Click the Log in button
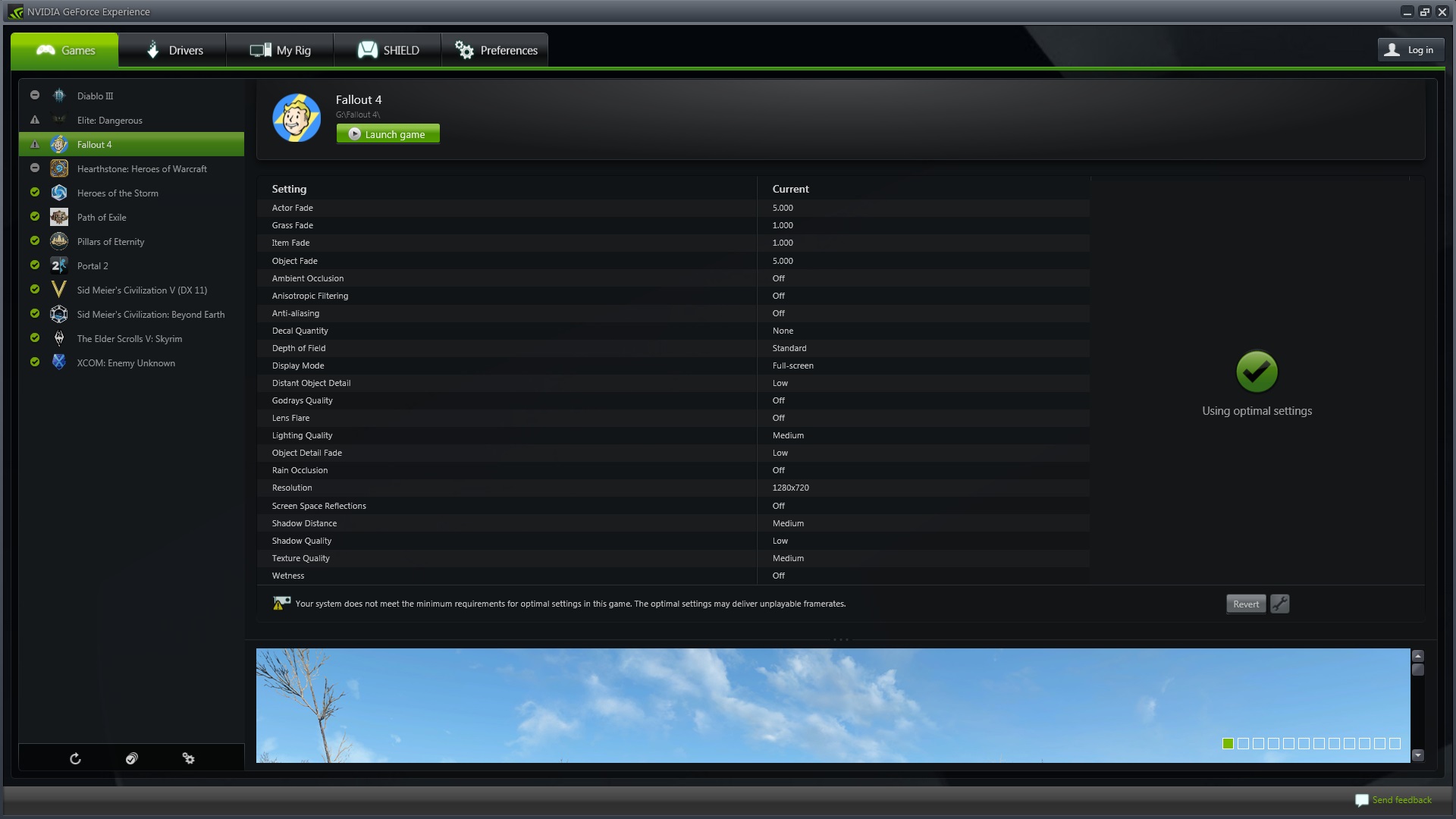 click(x=1410, y=50)
